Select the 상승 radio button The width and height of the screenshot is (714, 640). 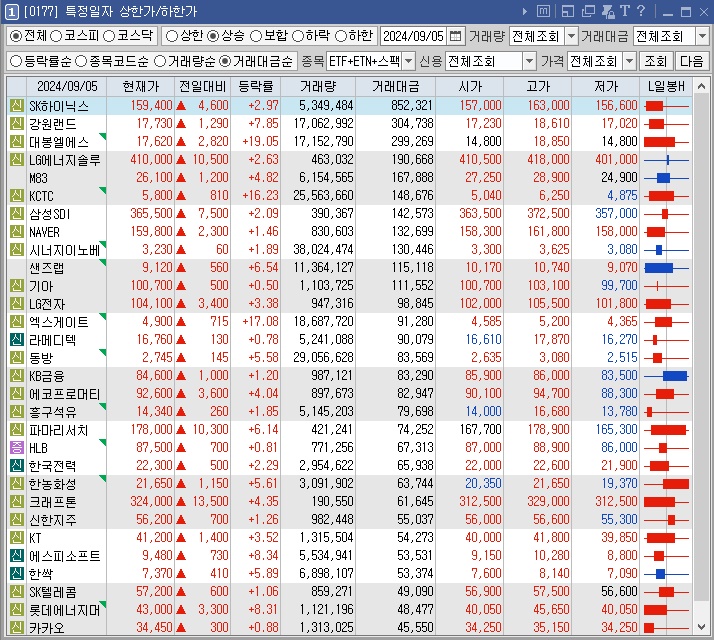point(213,36)
